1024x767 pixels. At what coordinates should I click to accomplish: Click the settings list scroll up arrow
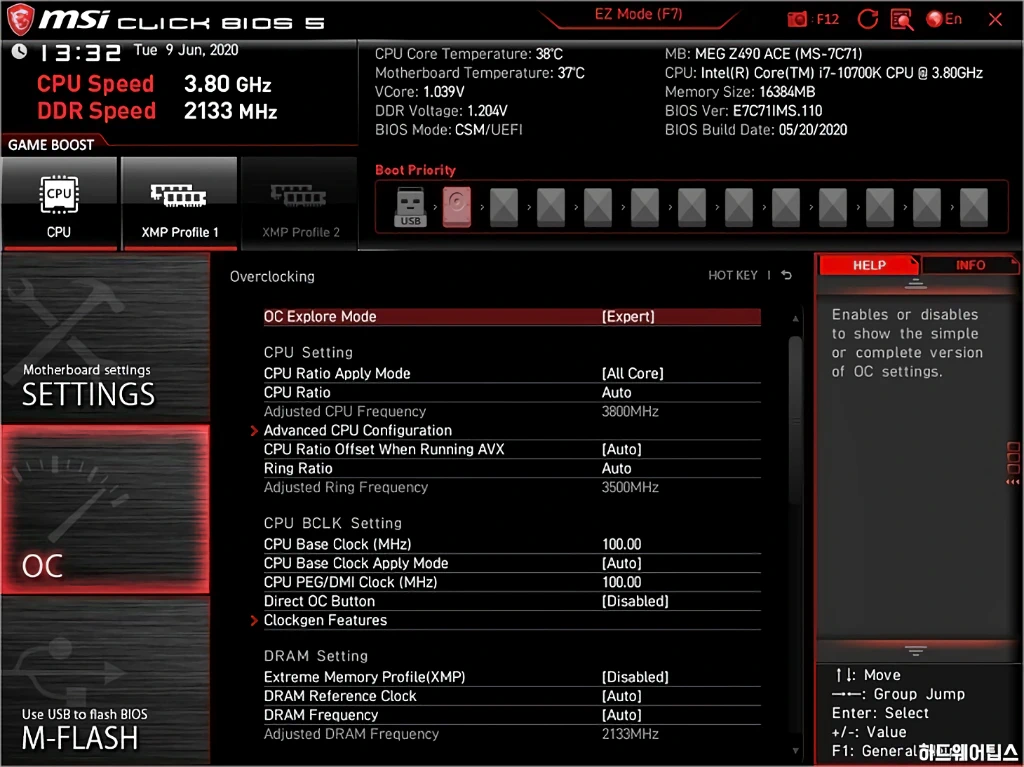795,319
